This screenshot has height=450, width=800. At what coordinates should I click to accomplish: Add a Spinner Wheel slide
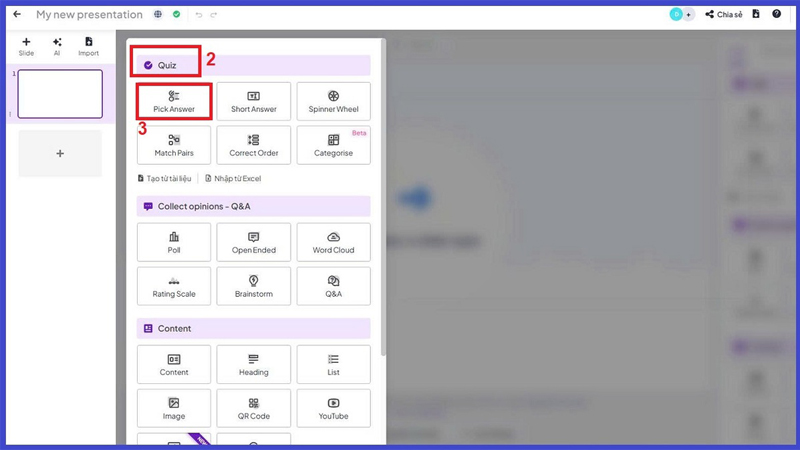(333, 102)
